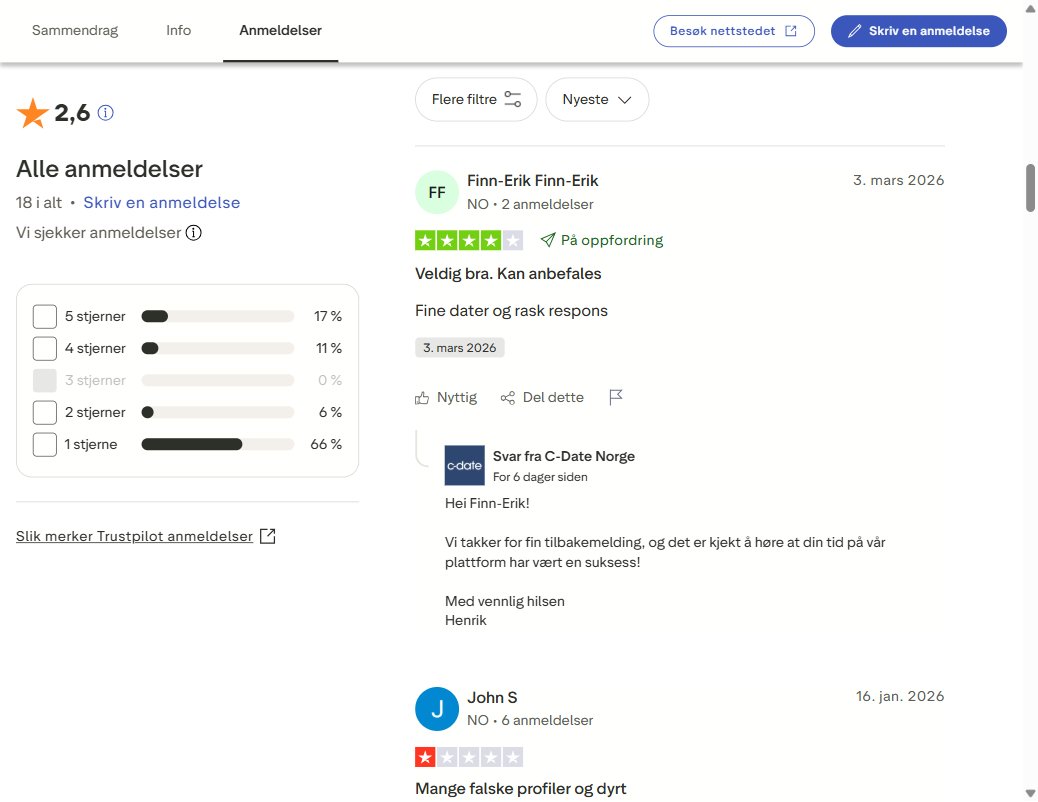The image size is (1038, 802).
Task: Click the 18 i alt count text
Action: click(39, 203)
